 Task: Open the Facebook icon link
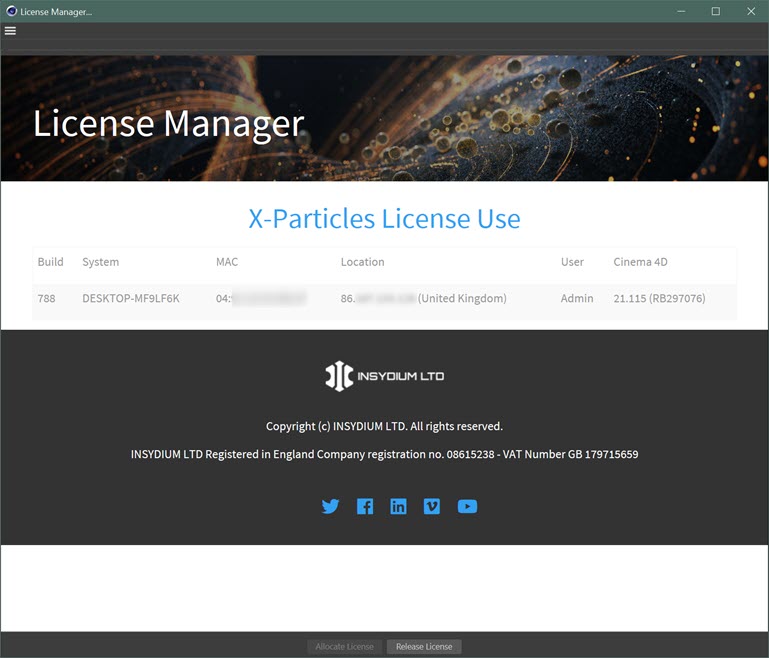tap(365, 506)
